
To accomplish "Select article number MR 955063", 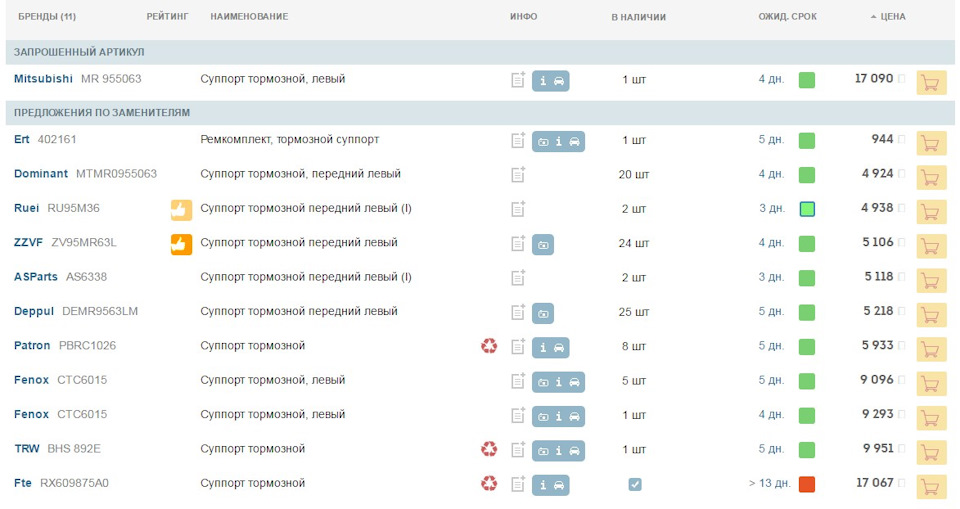I will [x=111, y=78].
